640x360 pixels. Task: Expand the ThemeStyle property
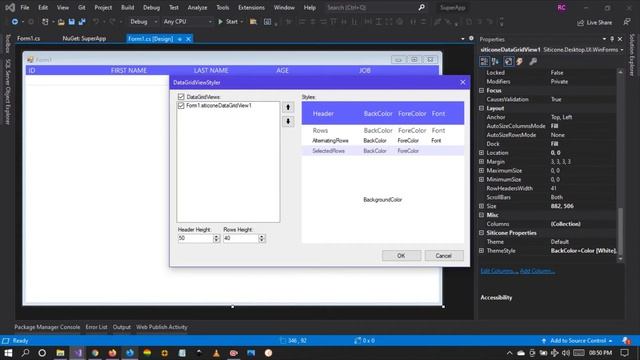[482, 251]
